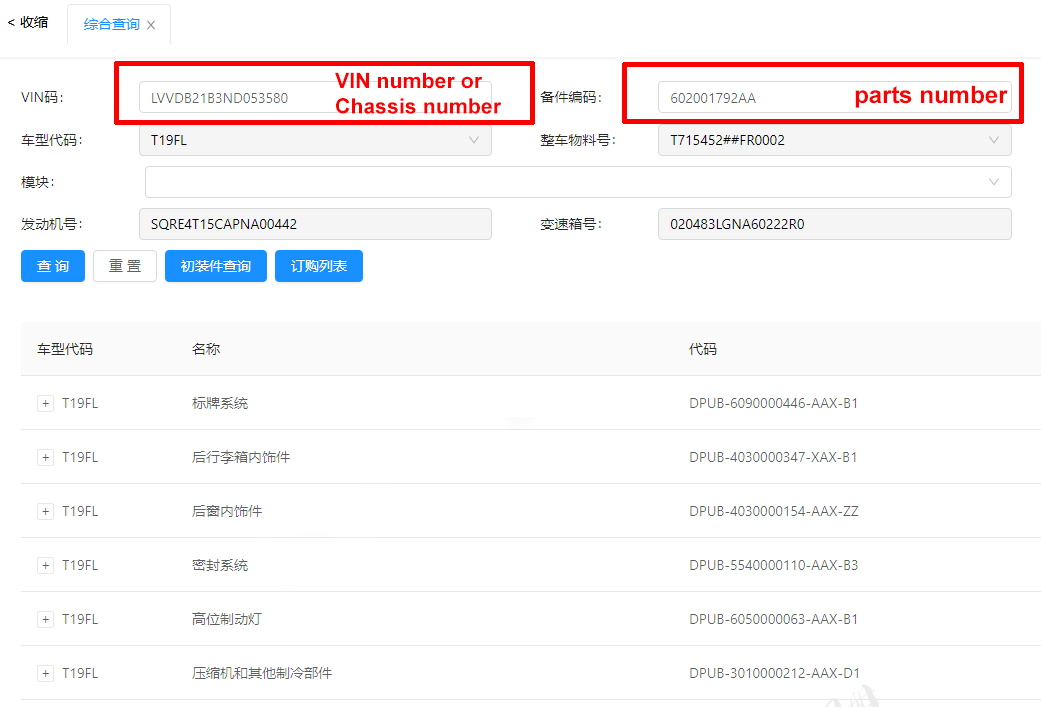Screen dimensions: 1041x707
Task: Click the 重置 reset button
Action: pyautogui.click(x=125, y=266)
